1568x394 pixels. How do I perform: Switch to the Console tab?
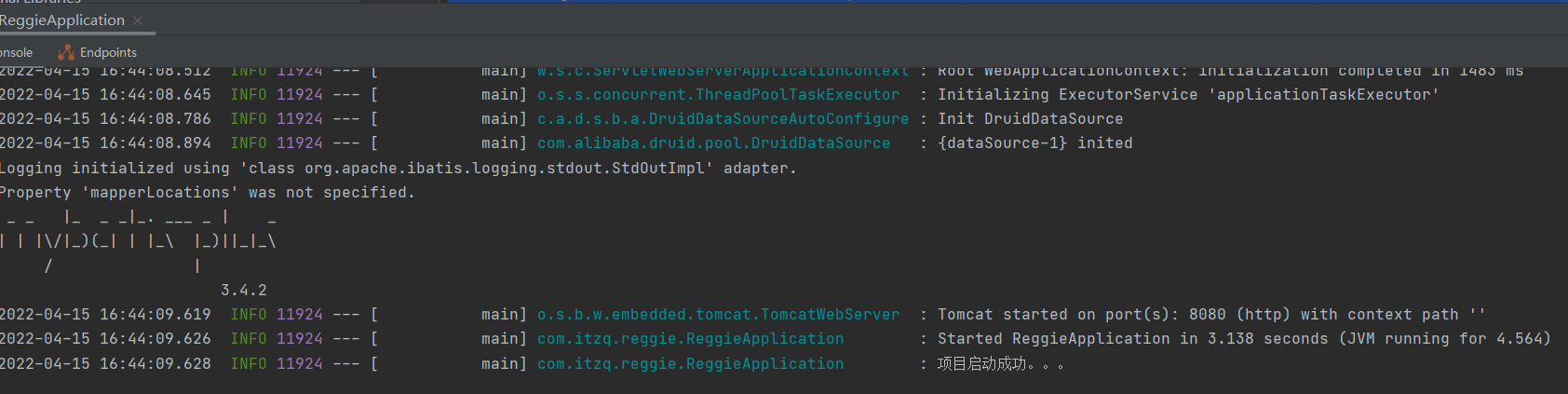pyautogui.click(x=16, y=52)
